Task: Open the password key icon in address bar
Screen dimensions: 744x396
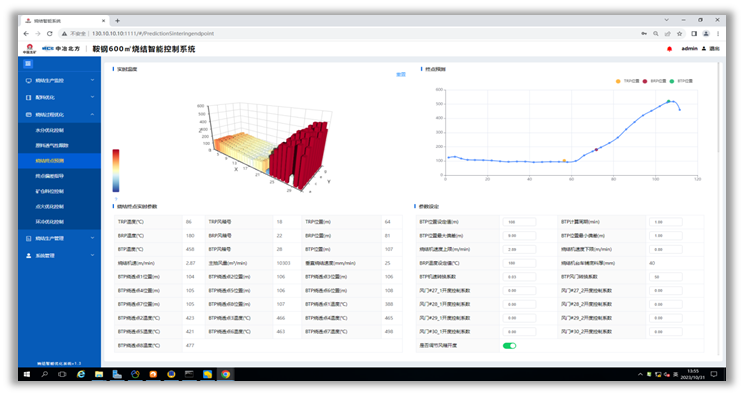Action: [x=644, y=34]
